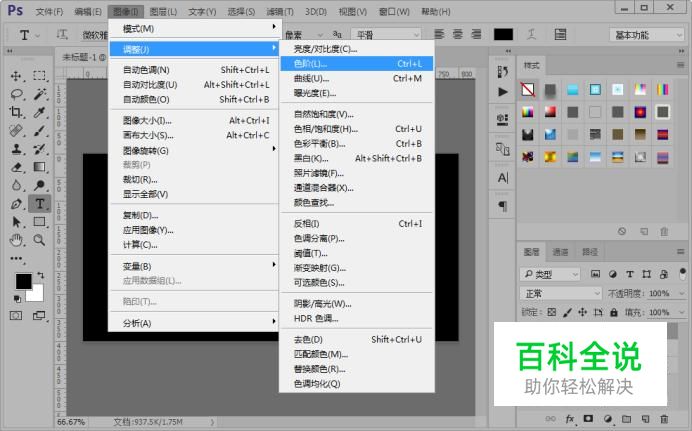
Task: Enable the type layer filter
Action: pyautogui.click(x=630, y=274)
